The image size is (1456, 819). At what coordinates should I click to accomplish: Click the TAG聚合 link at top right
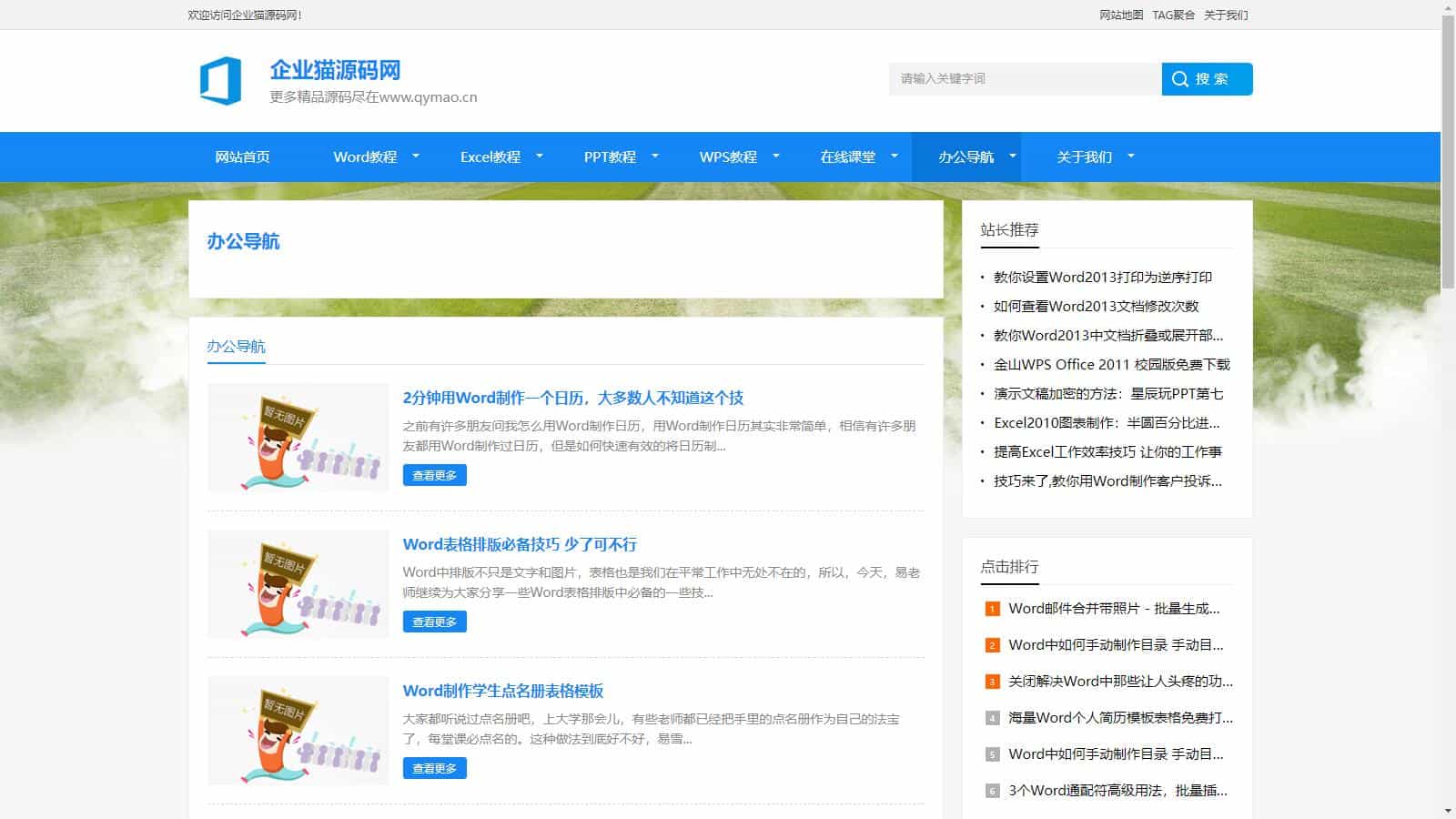click(1172, 15)
